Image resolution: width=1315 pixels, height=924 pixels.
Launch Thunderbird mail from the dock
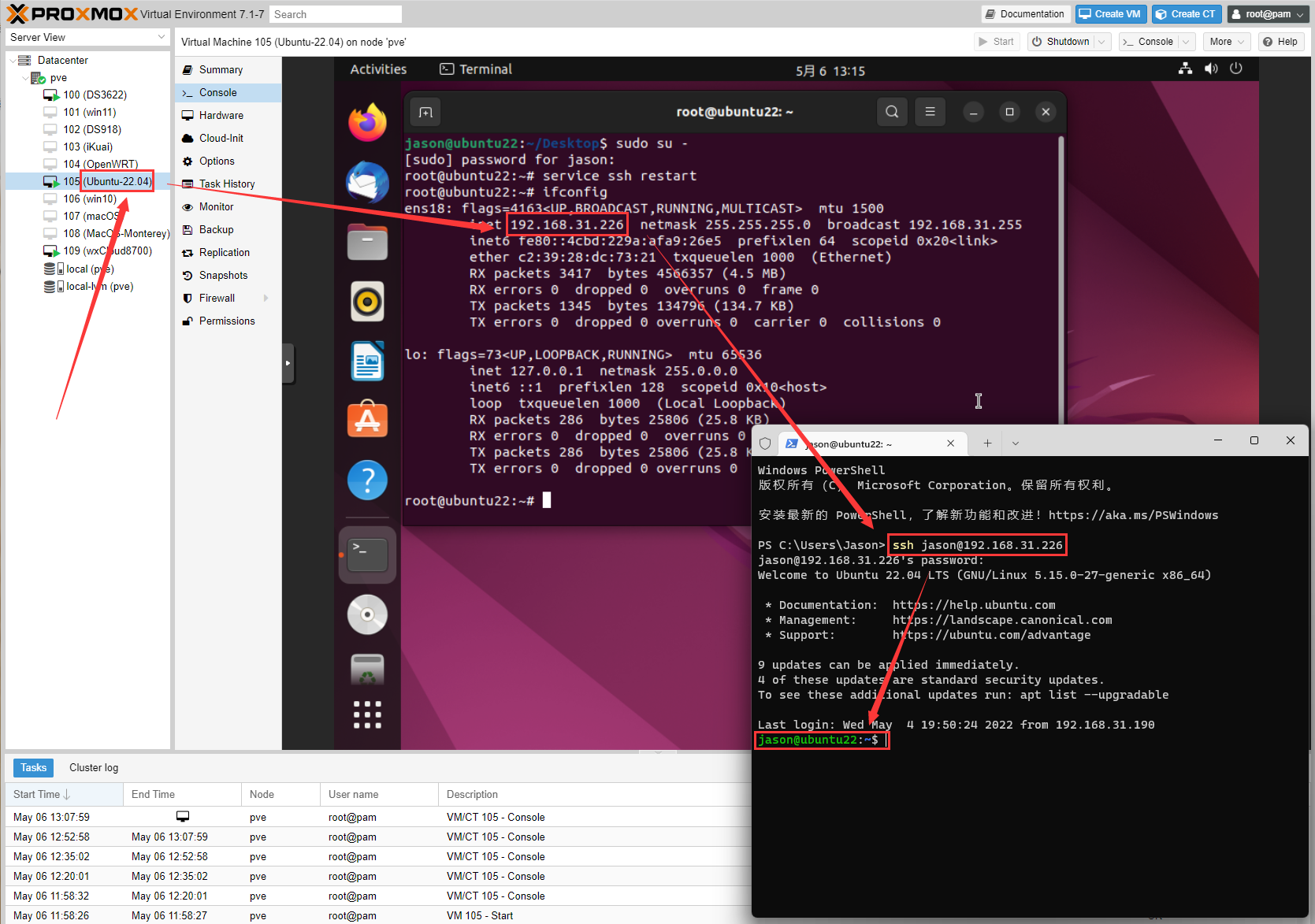pyautogui.click(x=367, y=183)
